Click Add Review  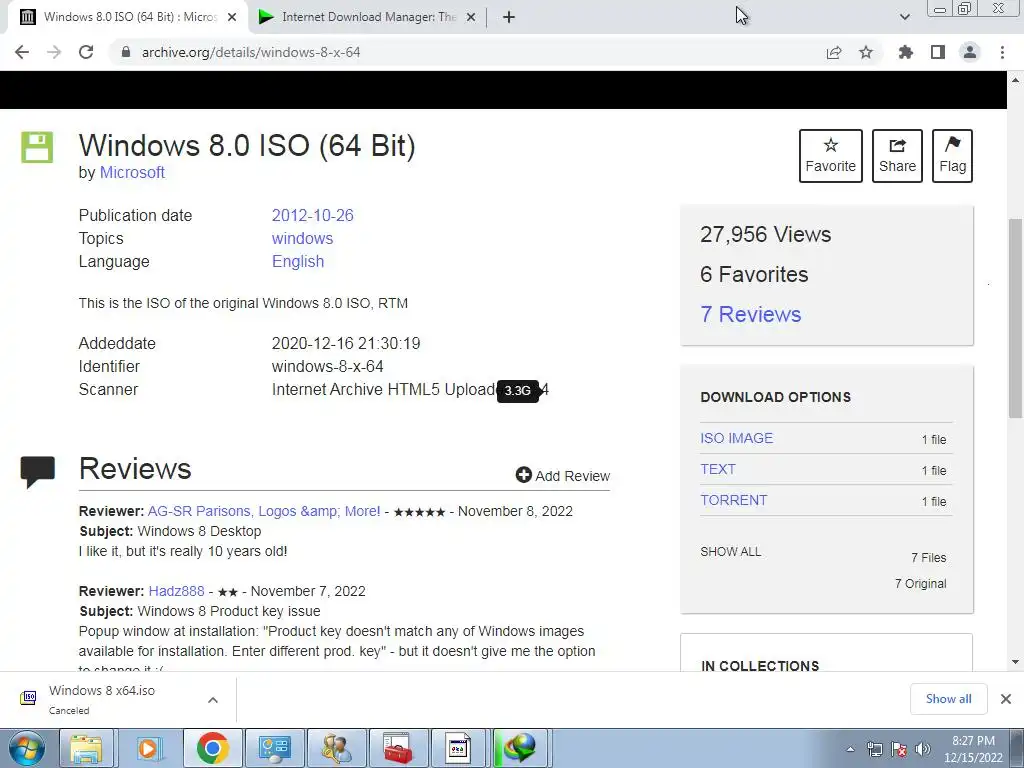click(x=563, y=475)
